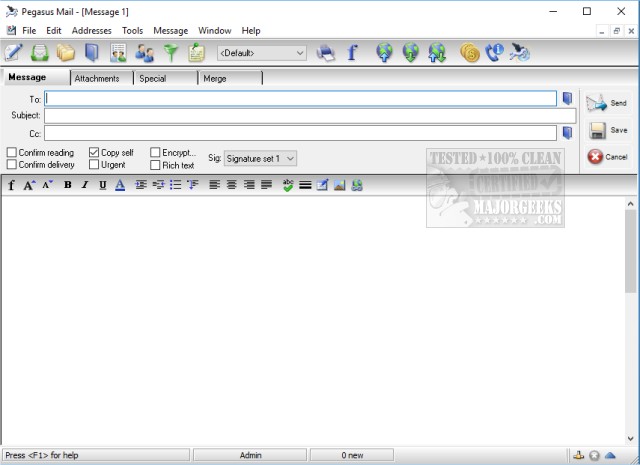This screenshot has width=640, height=465.
Task: Align text left
Action: [x=214, y=185]
